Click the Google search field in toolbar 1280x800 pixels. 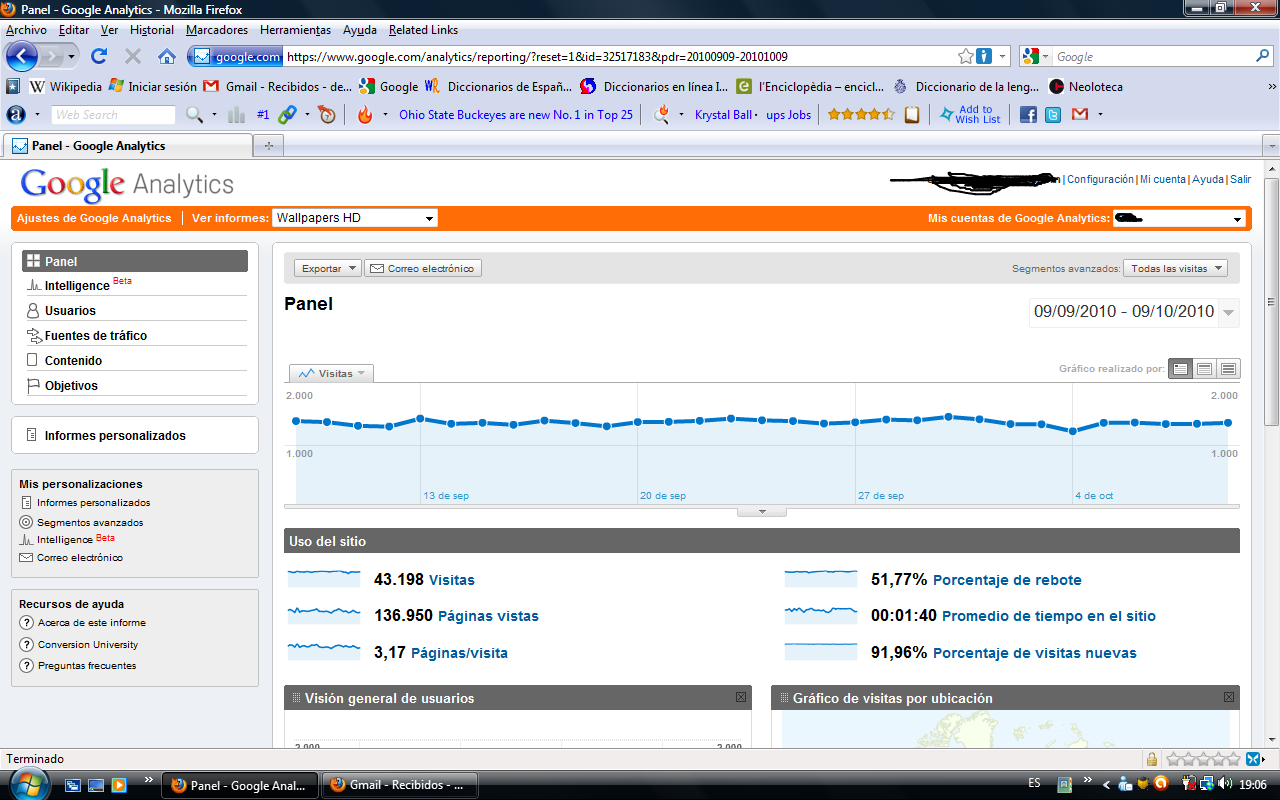click(x=1153, y=56)
